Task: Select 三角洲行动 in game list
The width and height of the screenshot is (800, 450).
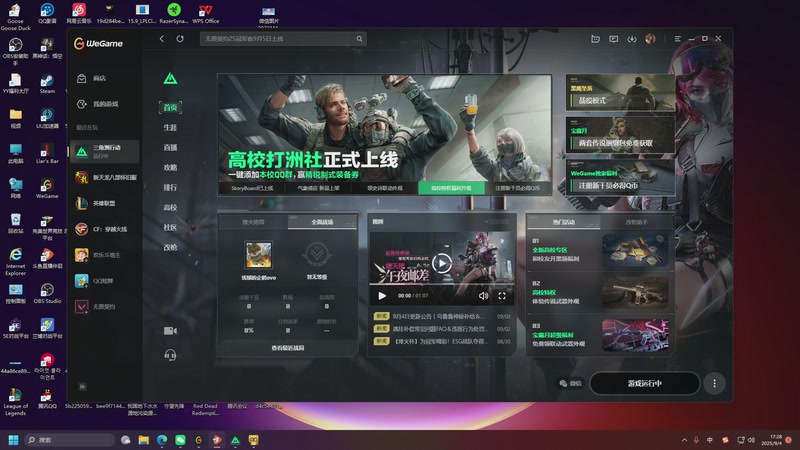Action: (104, 152)
